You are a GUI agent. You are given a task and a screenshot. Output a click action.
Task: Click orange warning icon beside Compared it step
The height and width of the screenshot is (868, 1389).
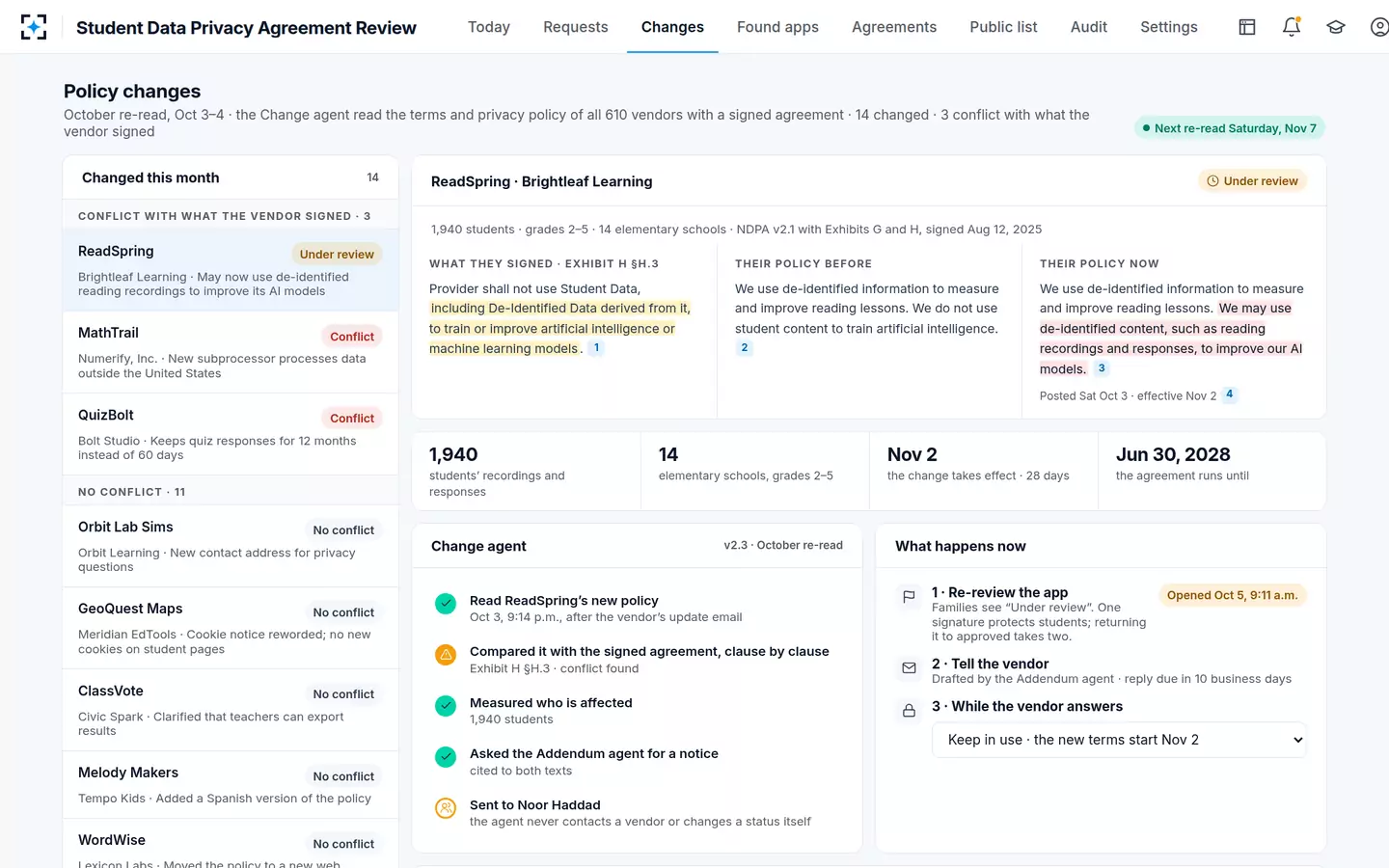[446, 655]
